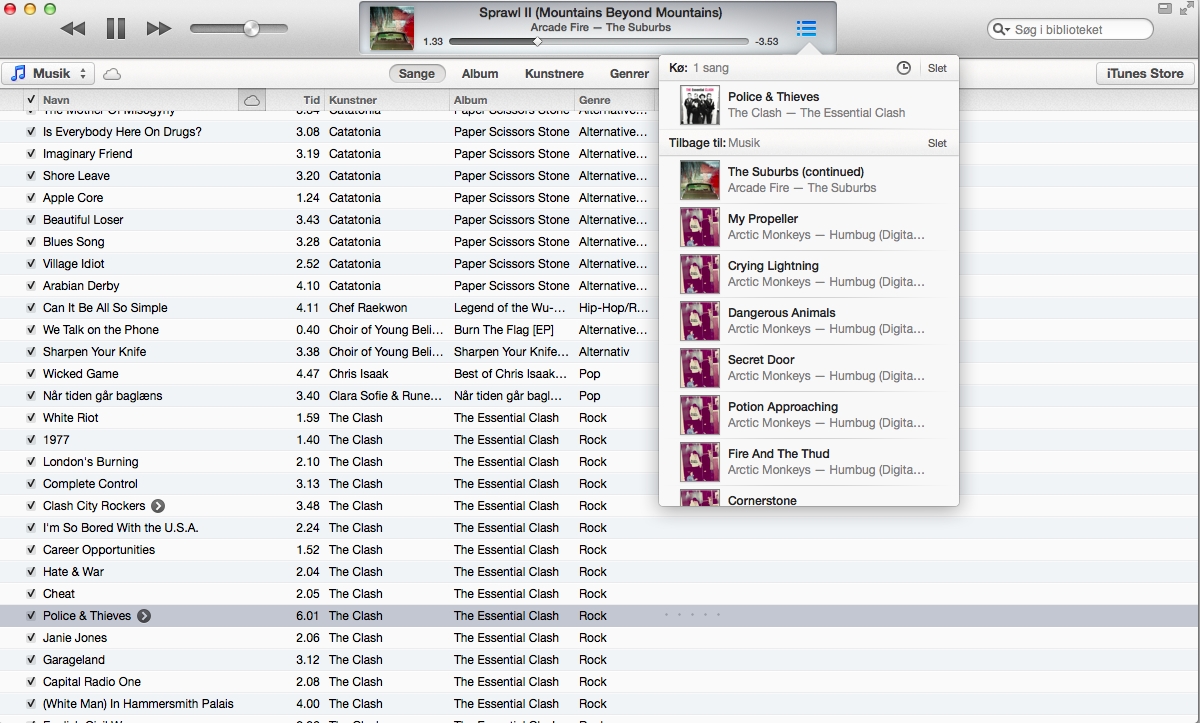Uncheck the White Riot song checkbox
The width and height of the screenshot is (1200, 723).
click(x=31, y=418)
